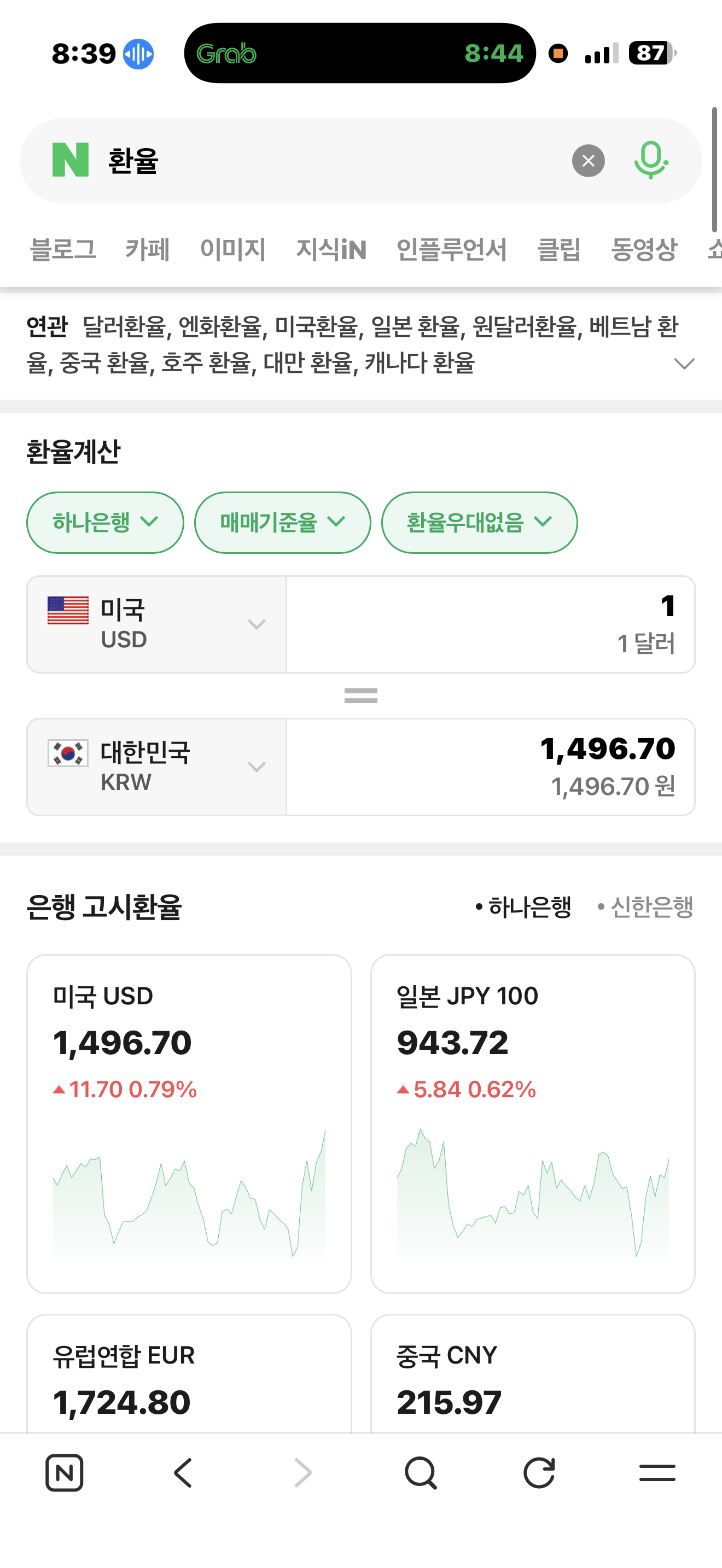This screenshot has width=722, height=1568.
Task: Switch to the 블로그 tab
Action: pos(63,249)
